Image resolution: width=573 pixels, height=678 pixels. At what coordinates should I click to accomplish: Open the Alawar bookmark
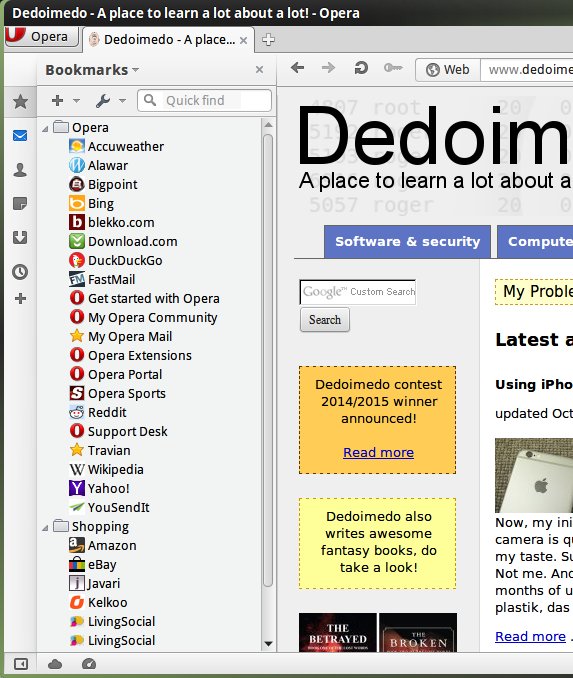pyautogui.click(x=99, y=166)
